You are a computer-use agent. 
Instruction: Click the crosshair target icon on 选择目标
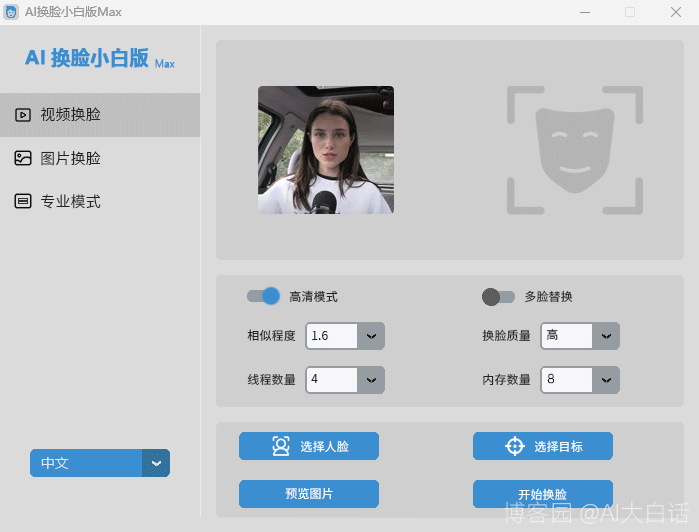(x=515, y=446)
